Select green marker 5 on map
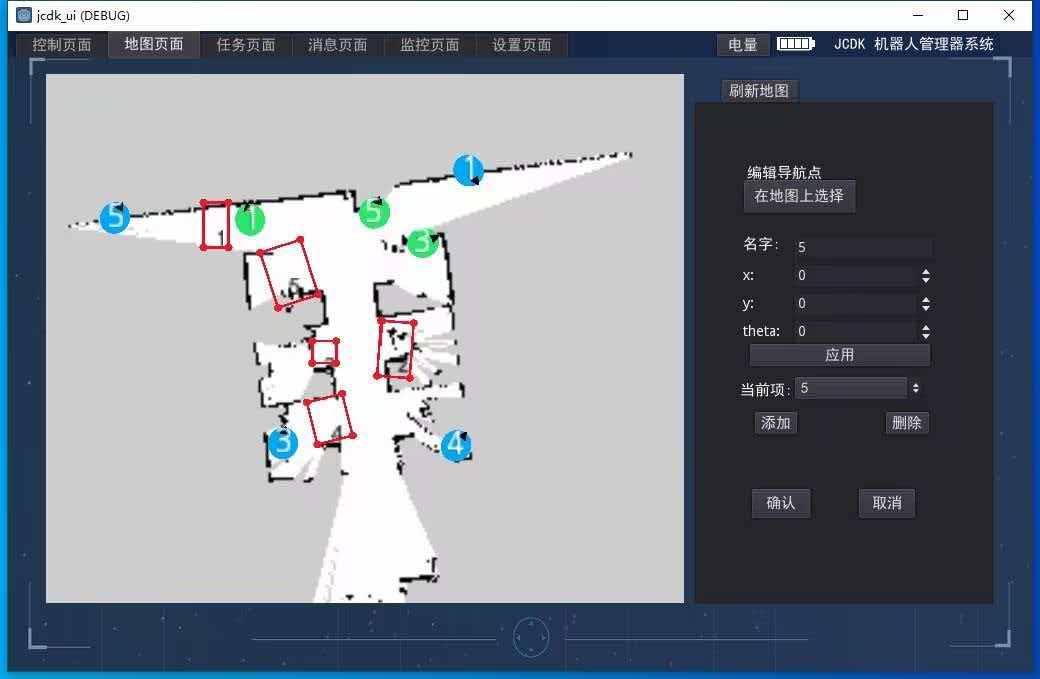 coord(374,212)
